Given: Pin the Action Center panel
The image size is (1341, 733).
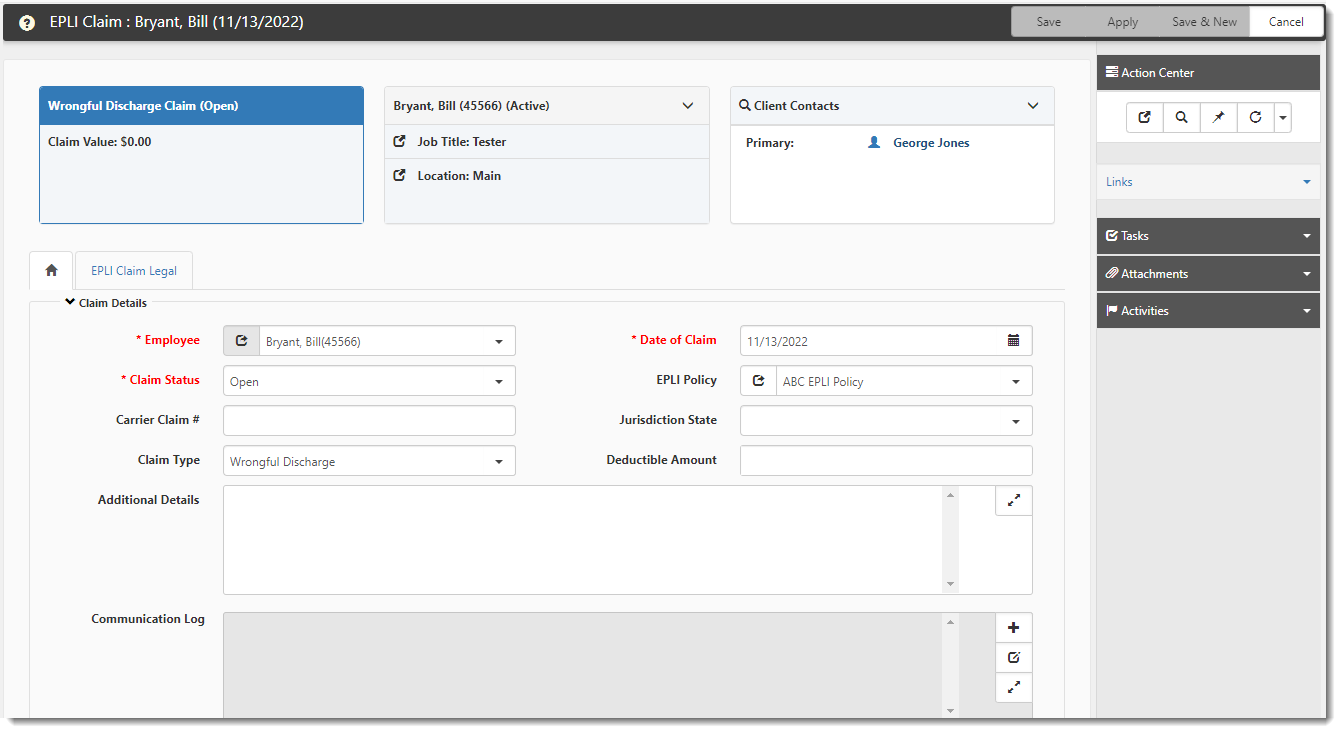Looking at the screenshot, I should [1218, 117].
